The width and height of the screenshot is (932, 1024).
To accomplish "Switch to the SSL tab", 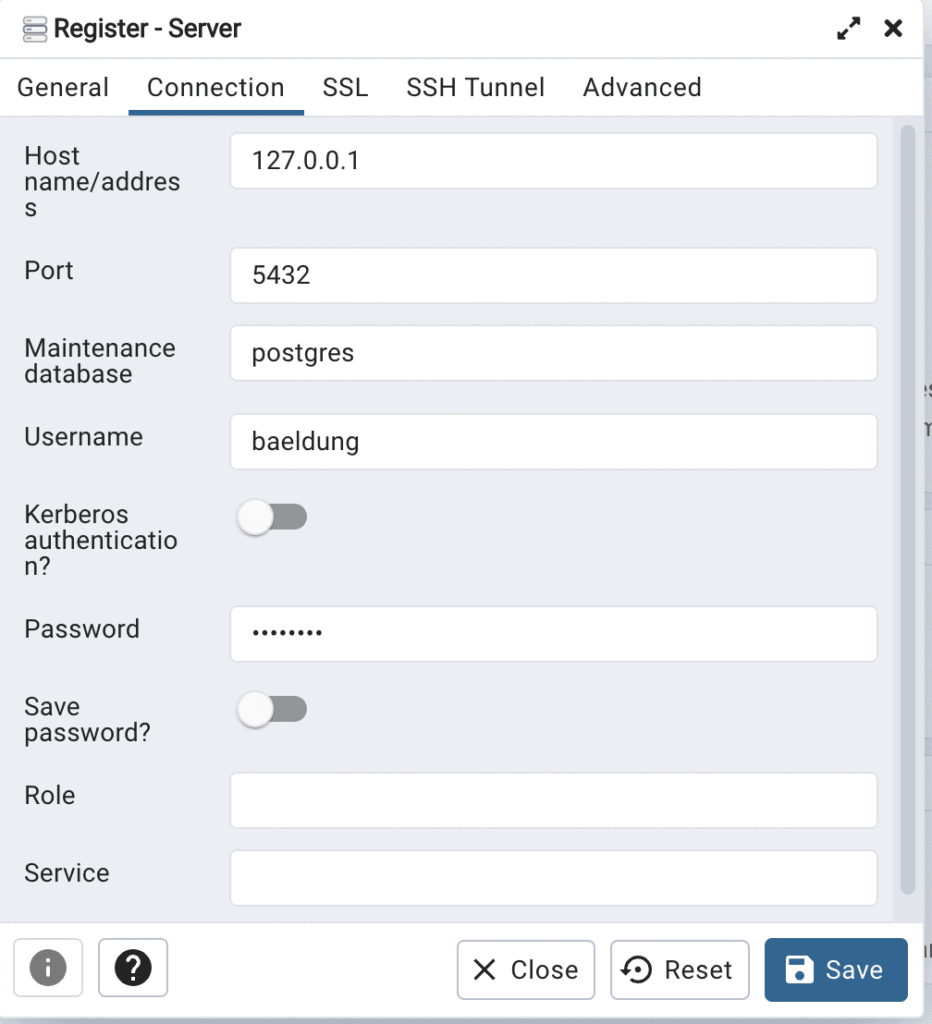I will [x=344, y=88].
